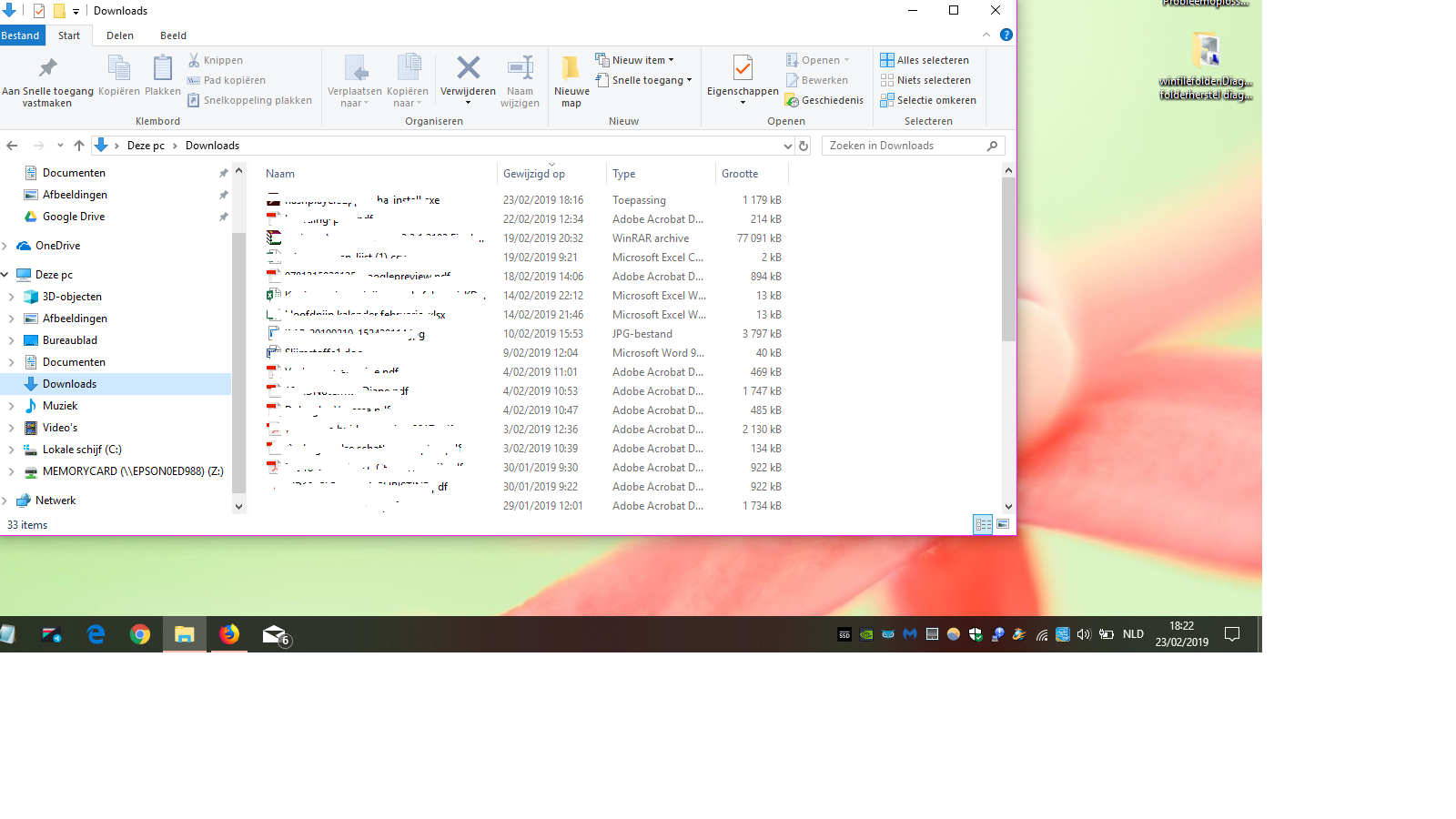Screen dimensions: 1456x819
Task: Collapse the Deze pc tree node
Action: (x=5, y=275)
